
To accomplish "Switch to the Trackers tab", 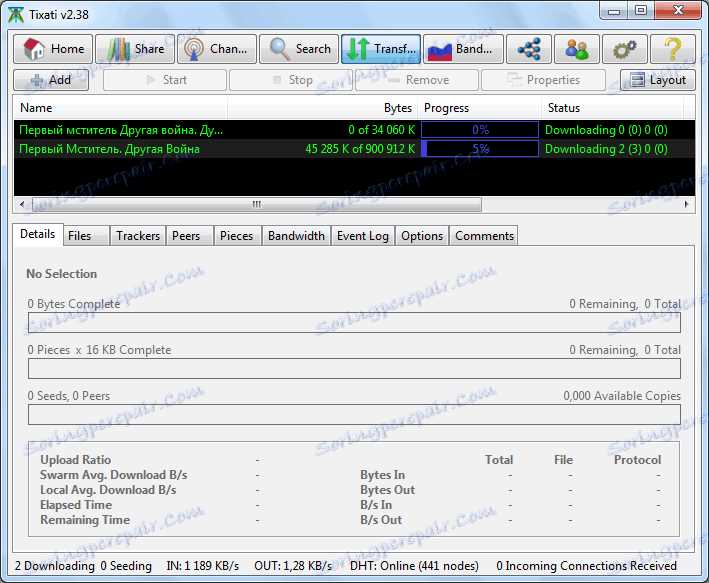I will click(138, 236).
